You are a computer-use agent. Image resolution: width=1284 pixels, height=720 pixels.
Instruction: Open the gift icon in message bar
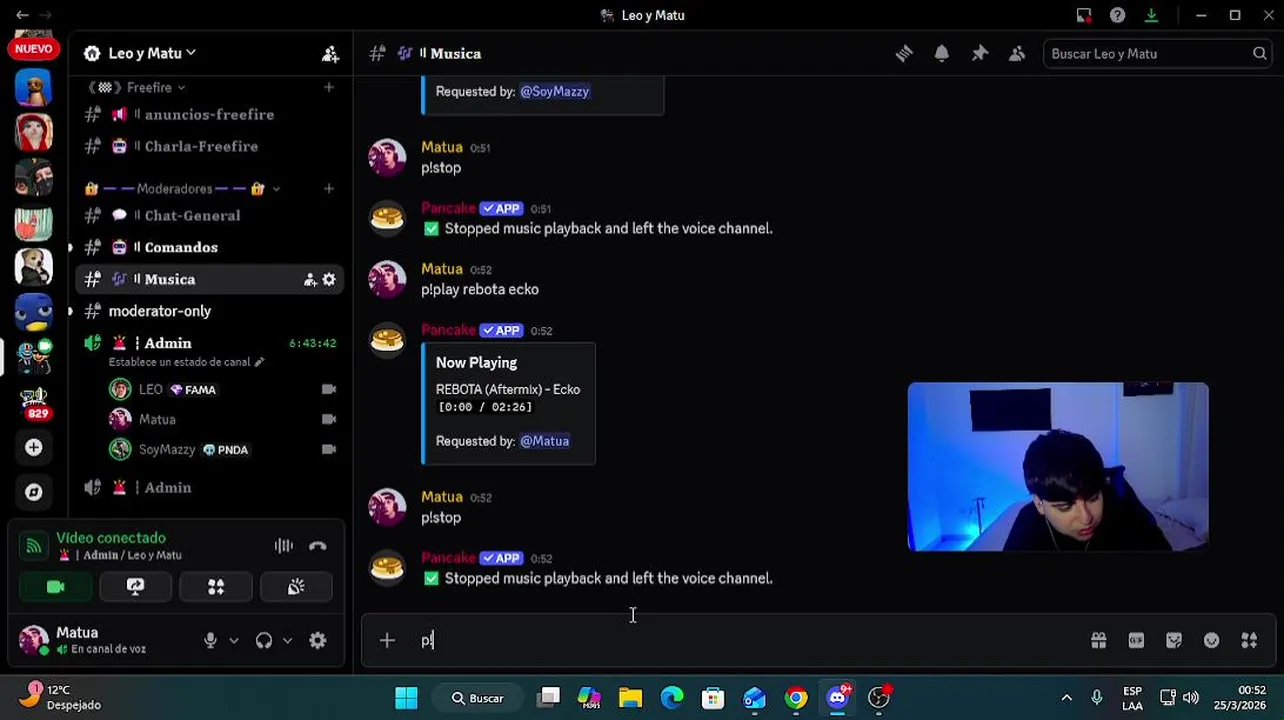point(1099,640)
